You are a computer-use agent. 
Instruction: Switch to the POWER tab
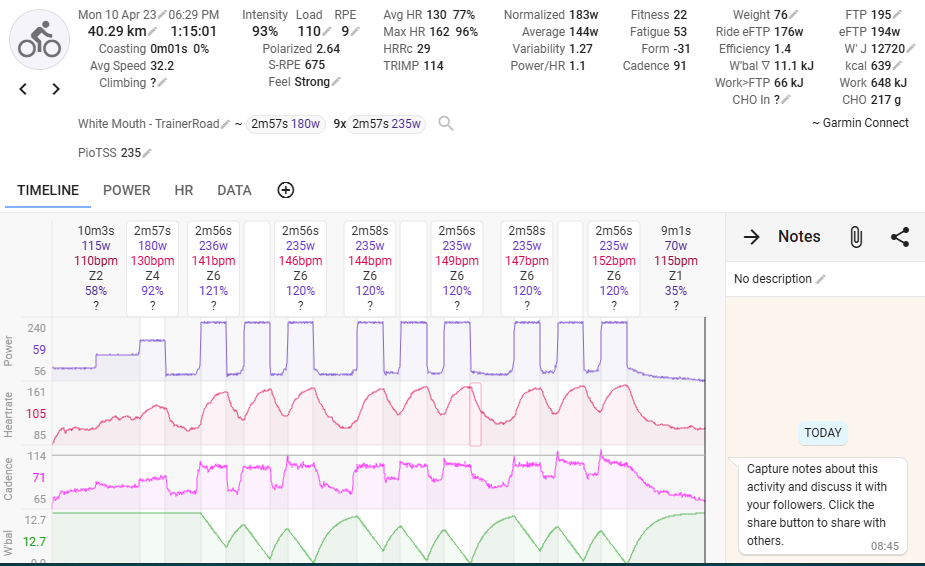point(127,190)
